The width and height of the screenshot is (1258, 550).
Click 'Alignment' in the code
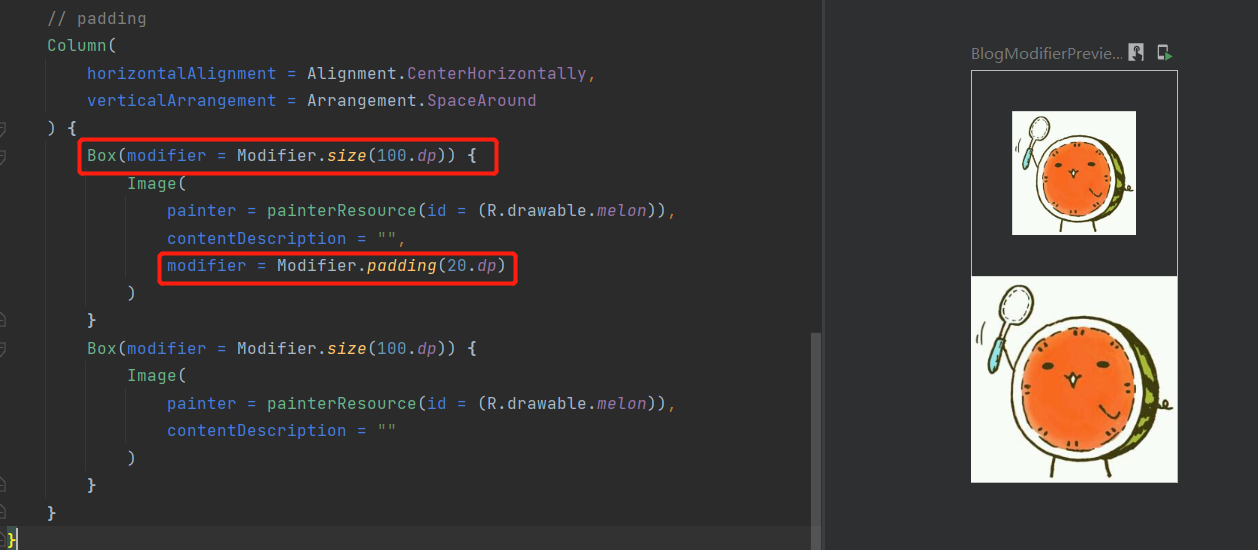pos(352,73)
